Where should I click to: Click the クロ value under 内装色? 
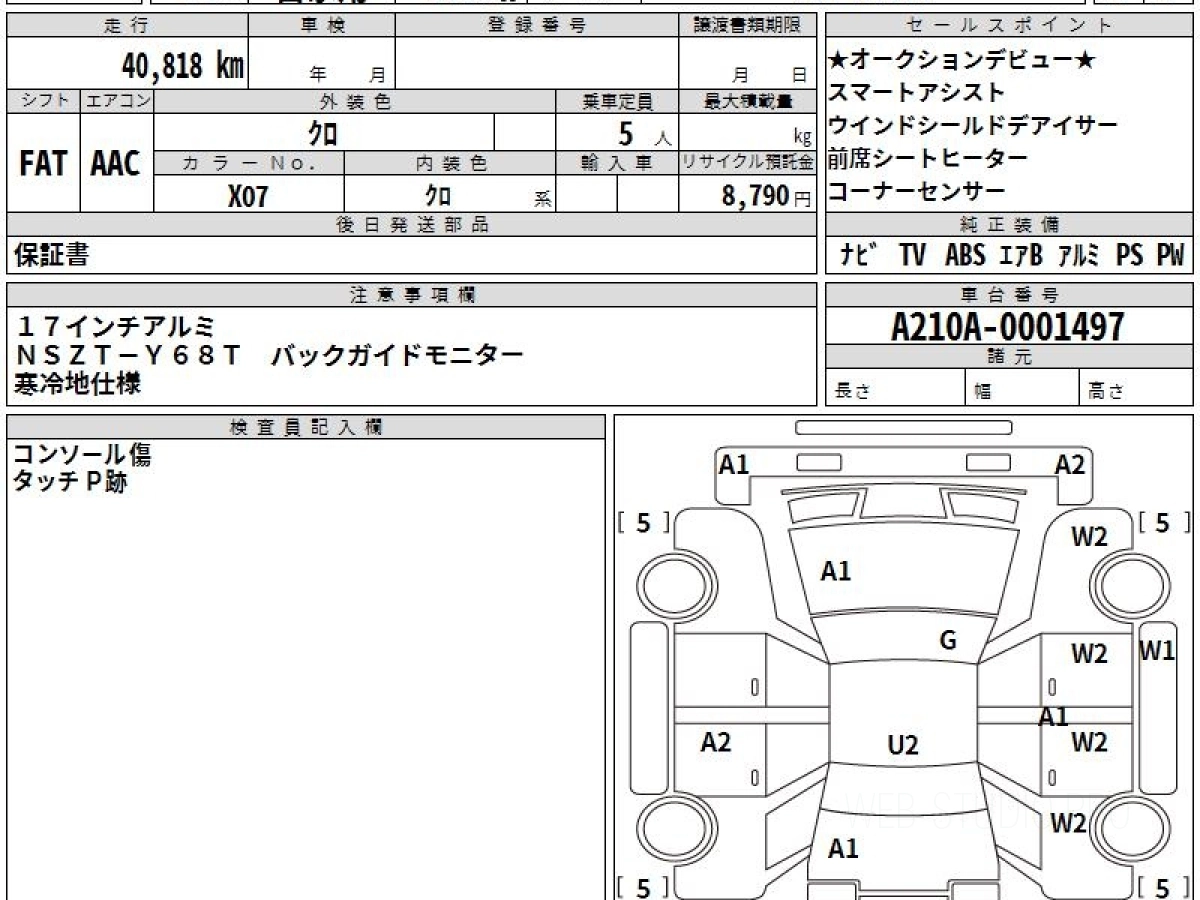[438, 195]
